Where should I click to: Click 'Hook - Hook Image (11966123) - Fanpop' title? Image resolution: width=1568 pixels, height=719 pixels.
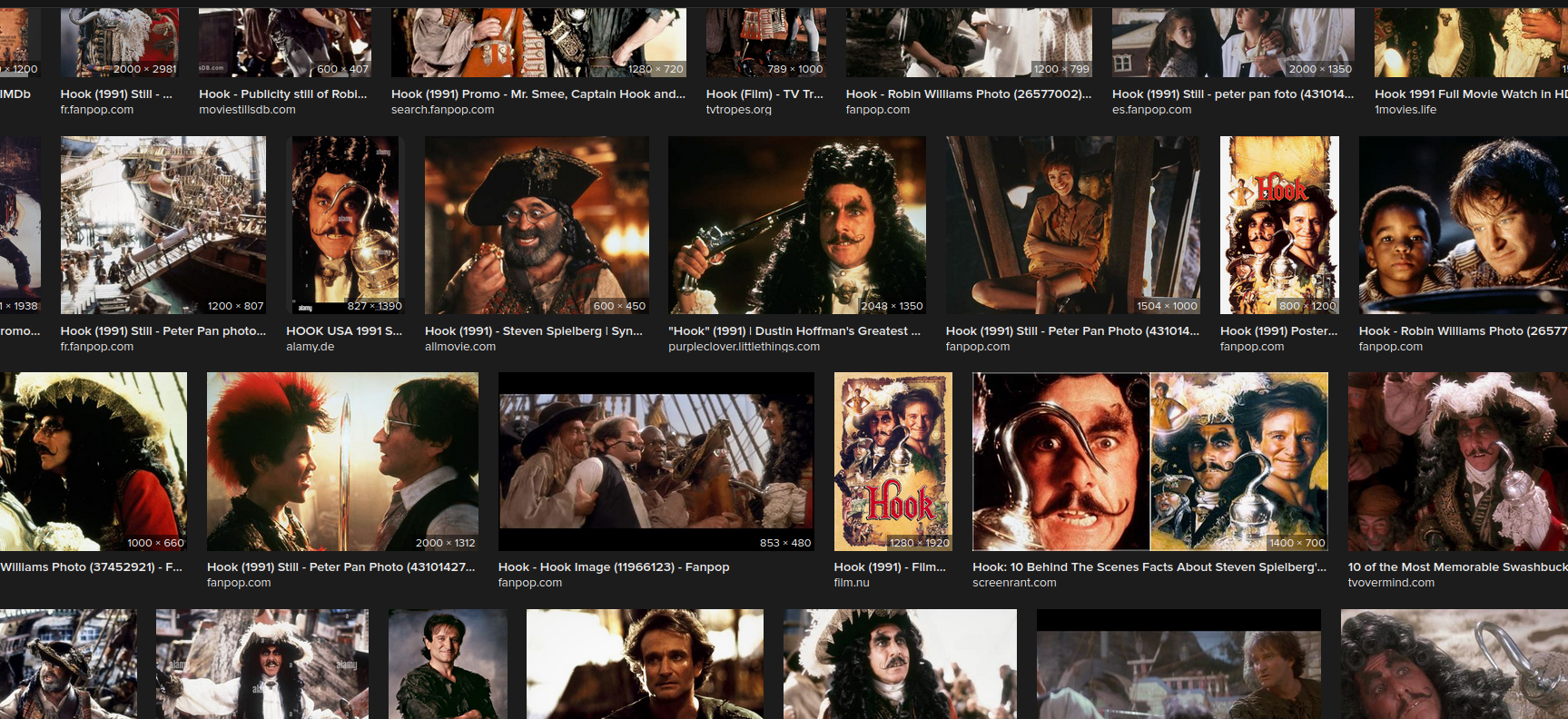(x=614, y=566)
